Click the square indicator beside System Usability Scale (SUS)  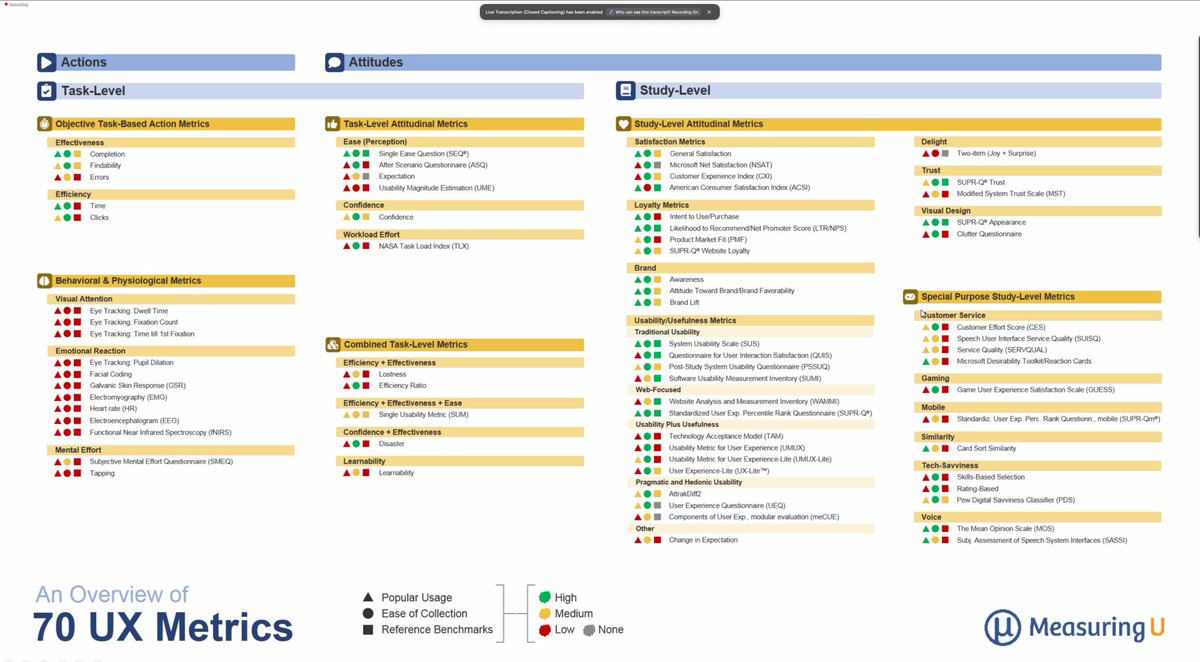click(658, 344)
